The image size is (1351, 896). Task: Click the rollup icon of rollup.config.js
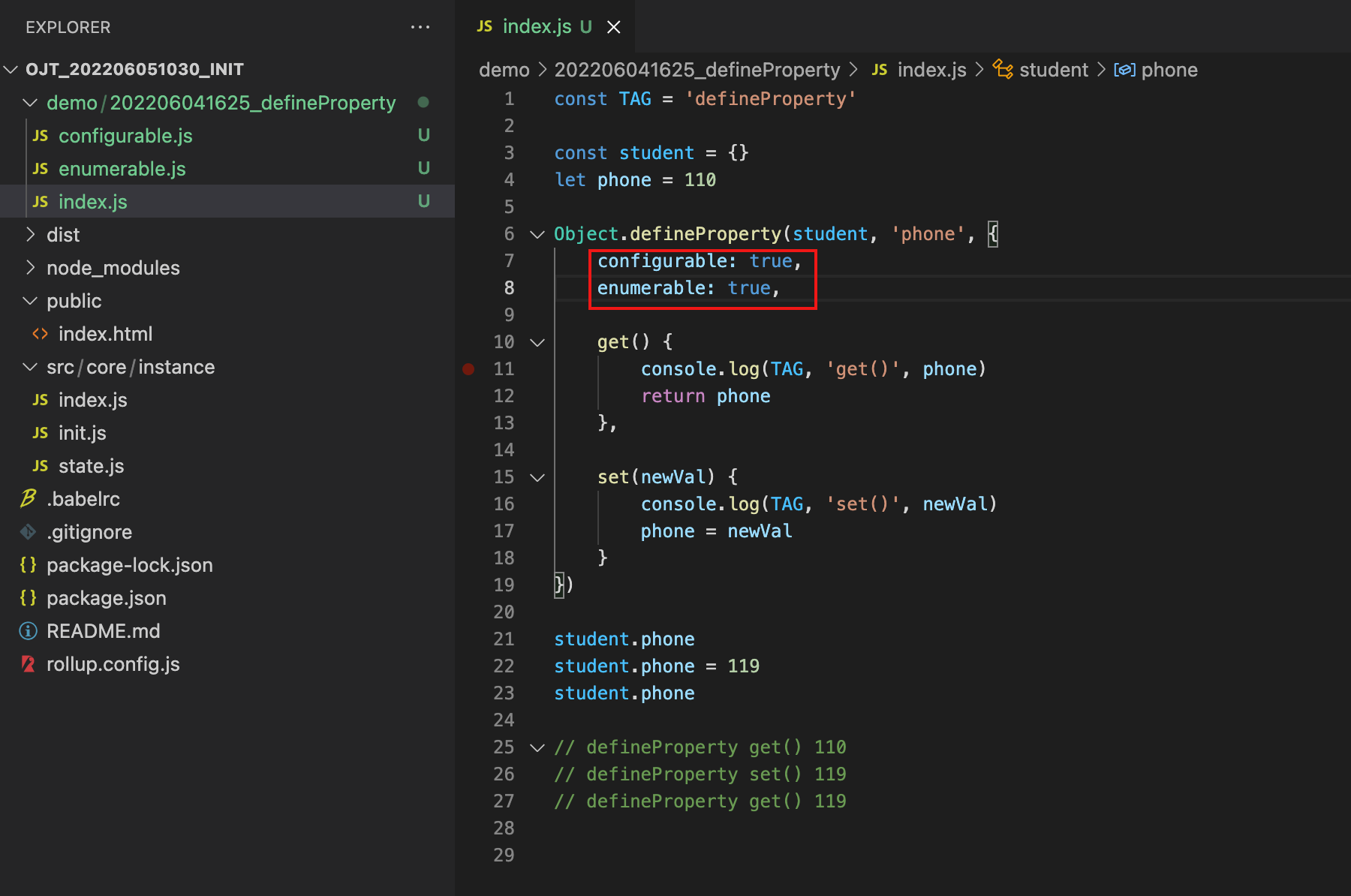coord(29,664)
